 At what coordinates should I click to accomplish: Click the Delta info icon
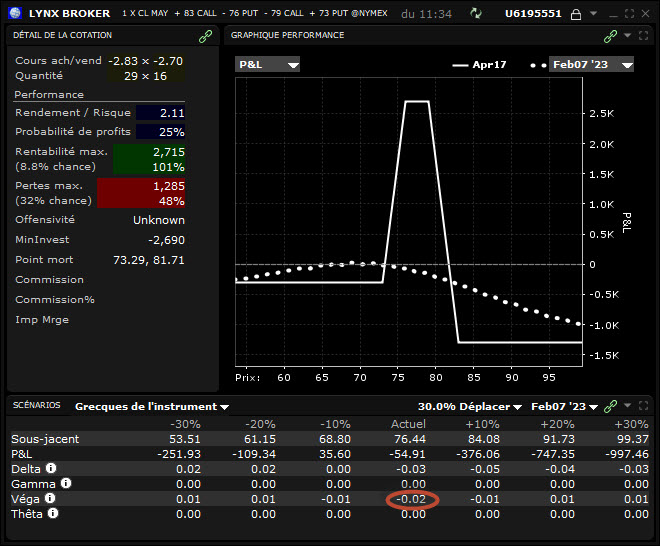click(x=51, y=468)
